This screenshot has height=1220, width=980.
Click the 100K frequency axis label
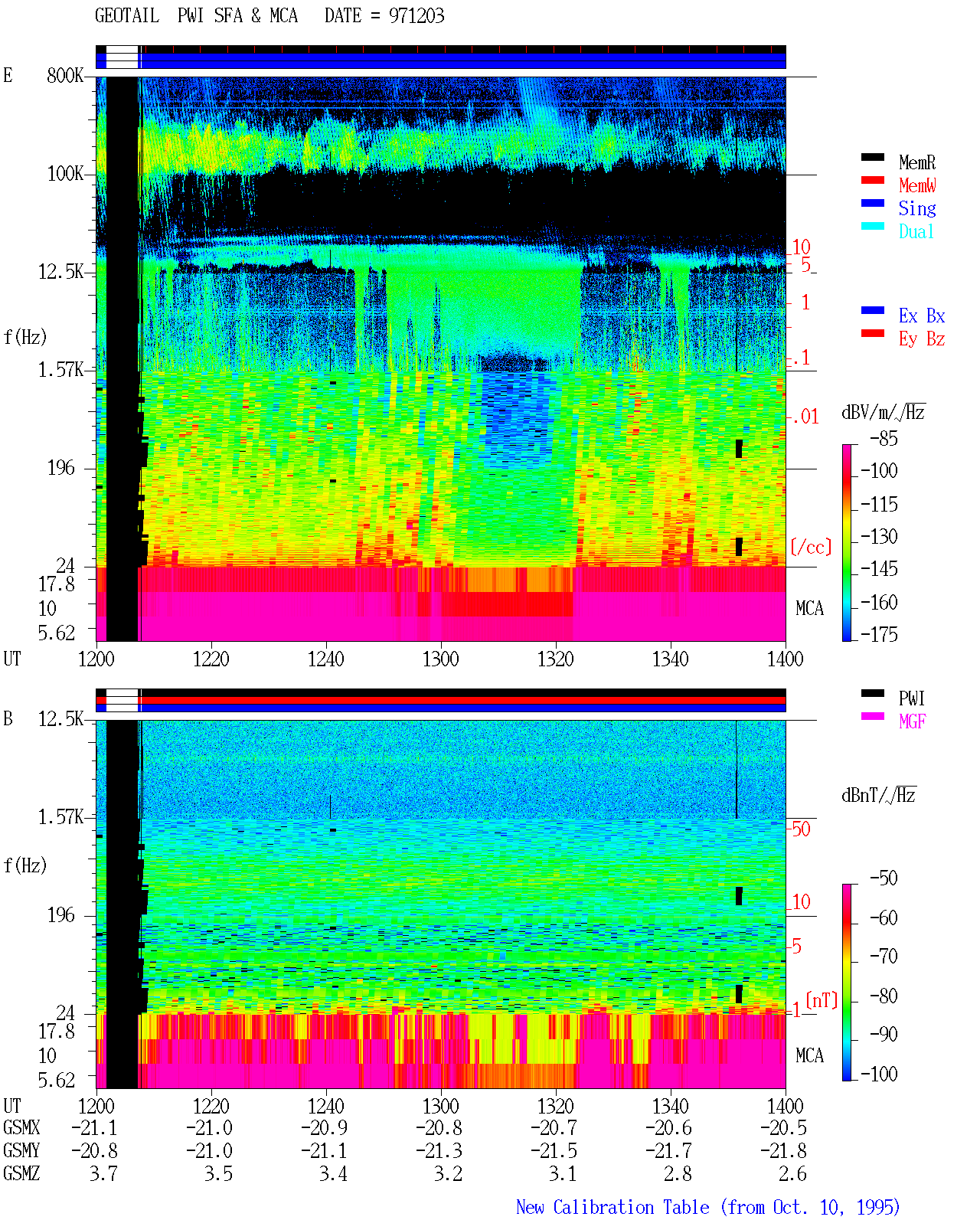tap(65, 173)
